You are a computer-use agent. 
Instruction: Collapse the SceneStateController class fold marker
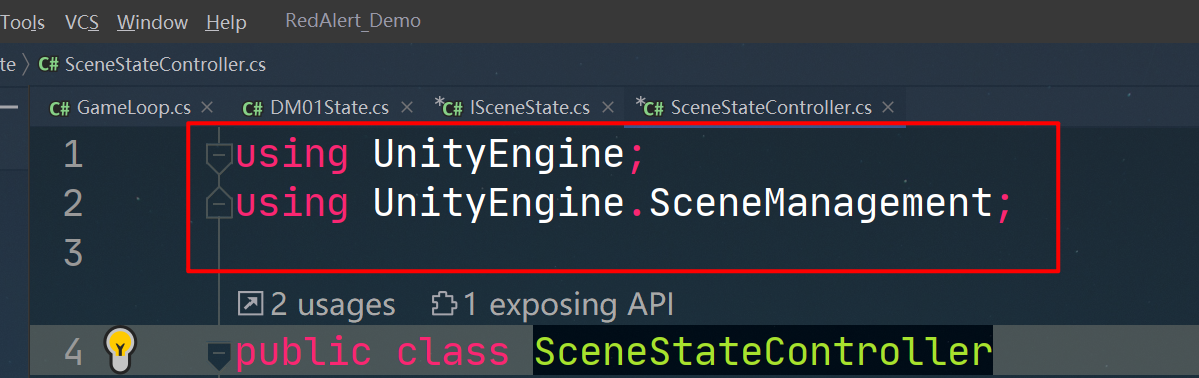pyautogui.click(x=219, y=355)
